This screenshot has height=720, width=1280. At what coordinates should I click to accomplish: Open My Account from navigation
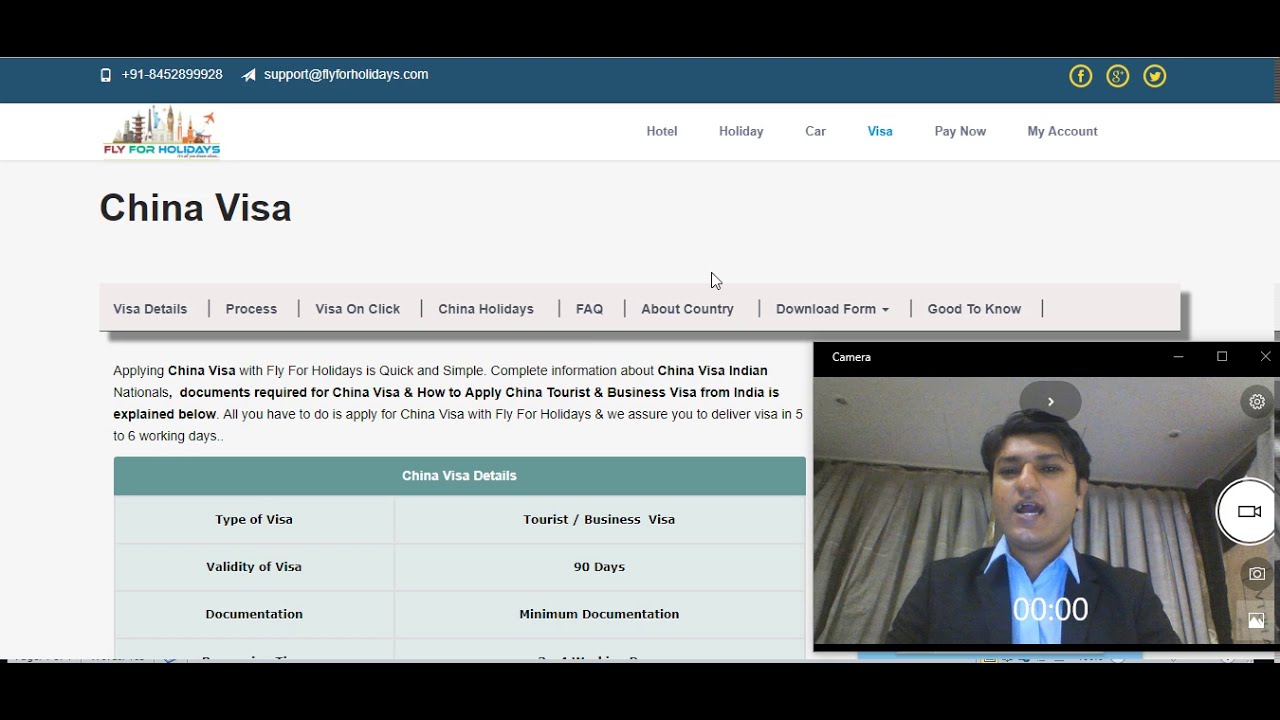[1062, 131]
